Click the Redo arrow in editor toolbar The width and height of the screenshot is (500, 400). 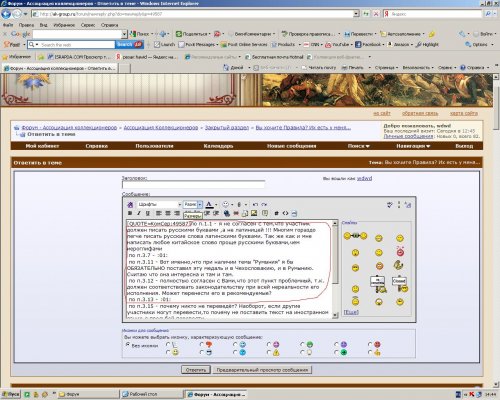point(264,204)
